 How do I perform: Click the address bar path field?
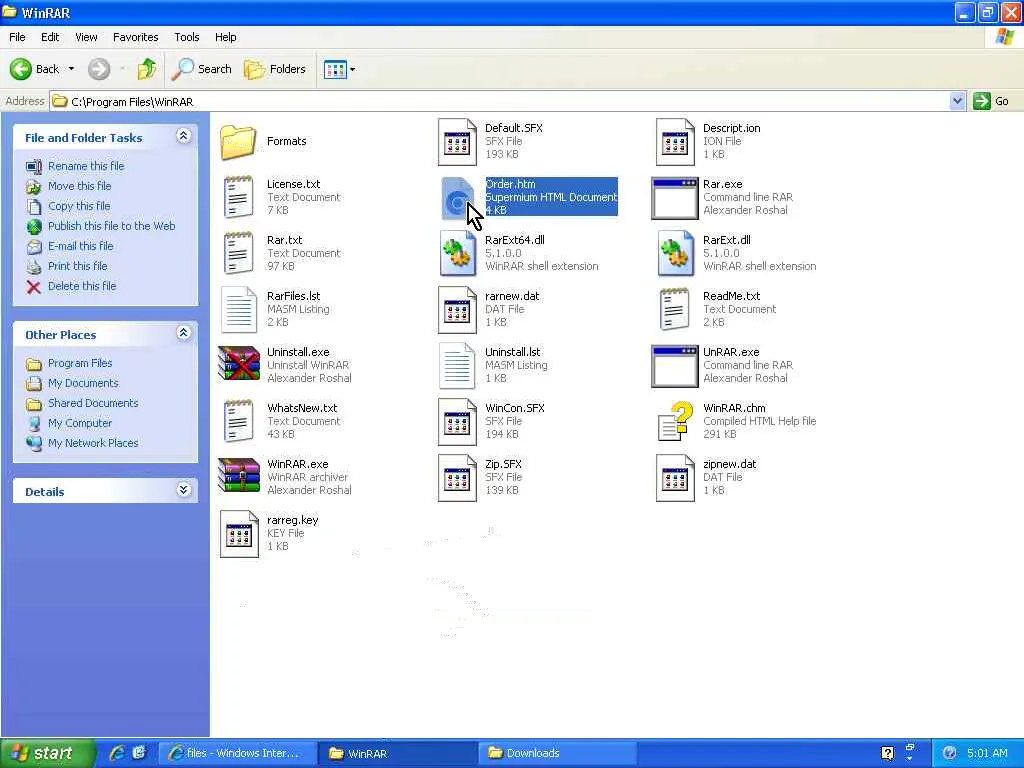coord(500,101)
